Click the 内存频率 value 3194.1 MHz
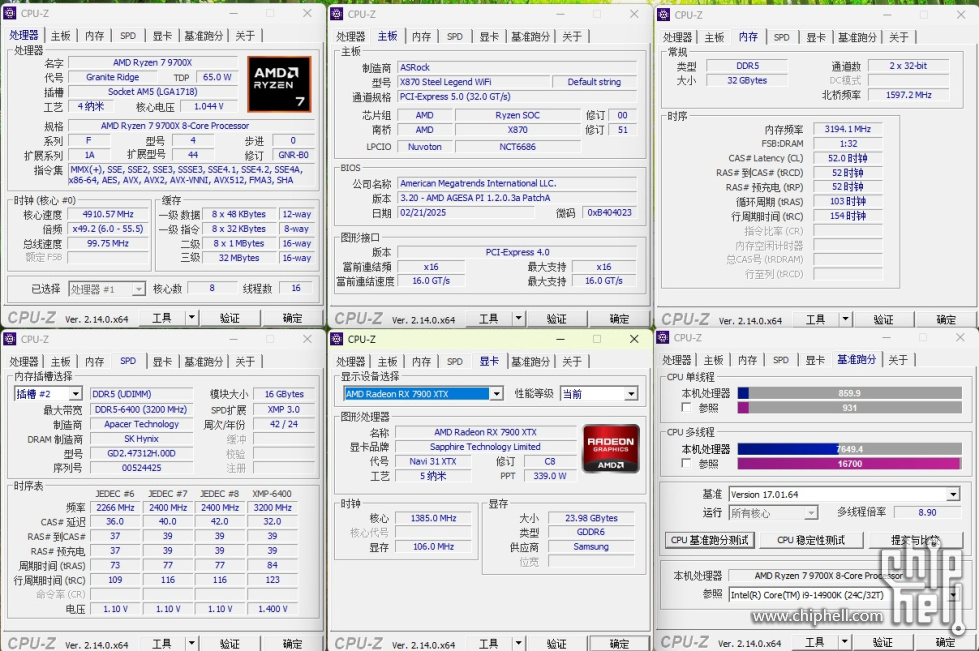The height and width of the screenshot is (651, 979). point(847,129)
